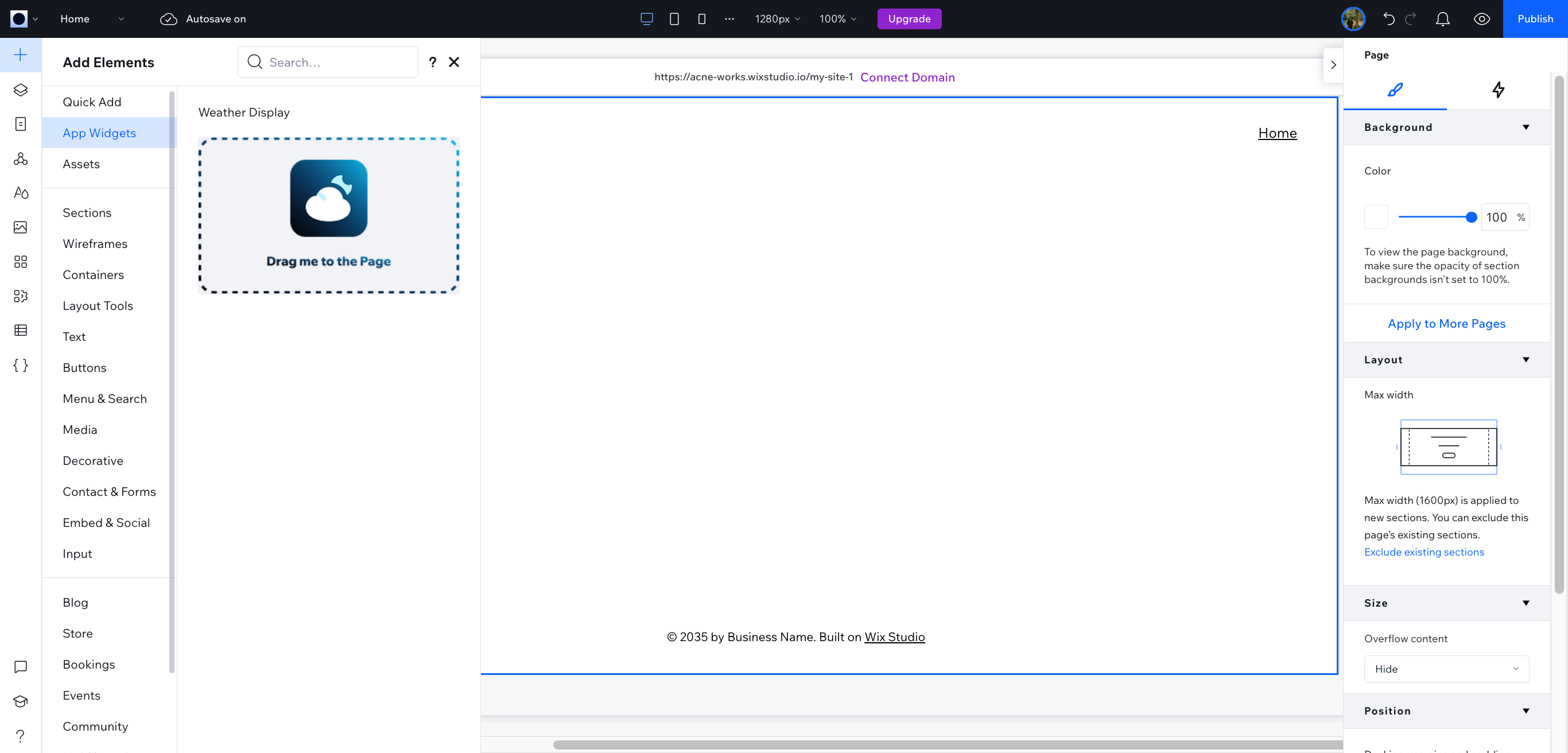Close the Add Elements panel

(x=454, y=62)
